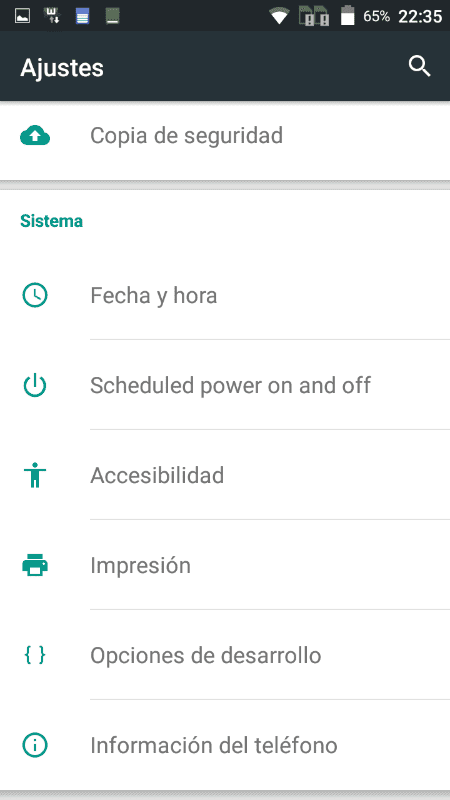This screenshot has width=450, height=800.
Task: Tap the accessibility person icon
Action: click(x=35, y=475)
